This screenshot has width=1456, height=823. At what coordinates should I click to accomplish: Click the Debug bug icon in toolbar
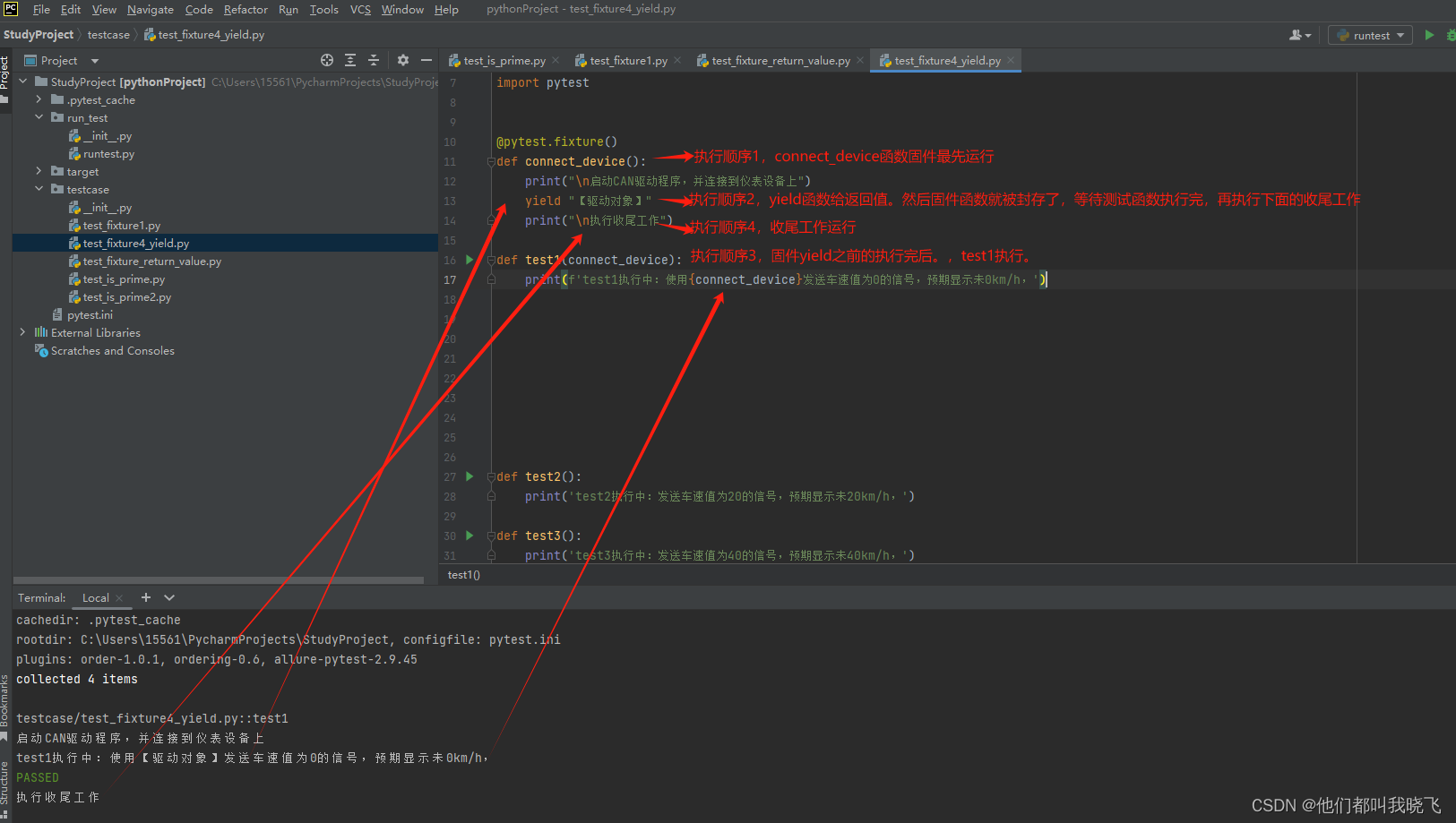1451,35
